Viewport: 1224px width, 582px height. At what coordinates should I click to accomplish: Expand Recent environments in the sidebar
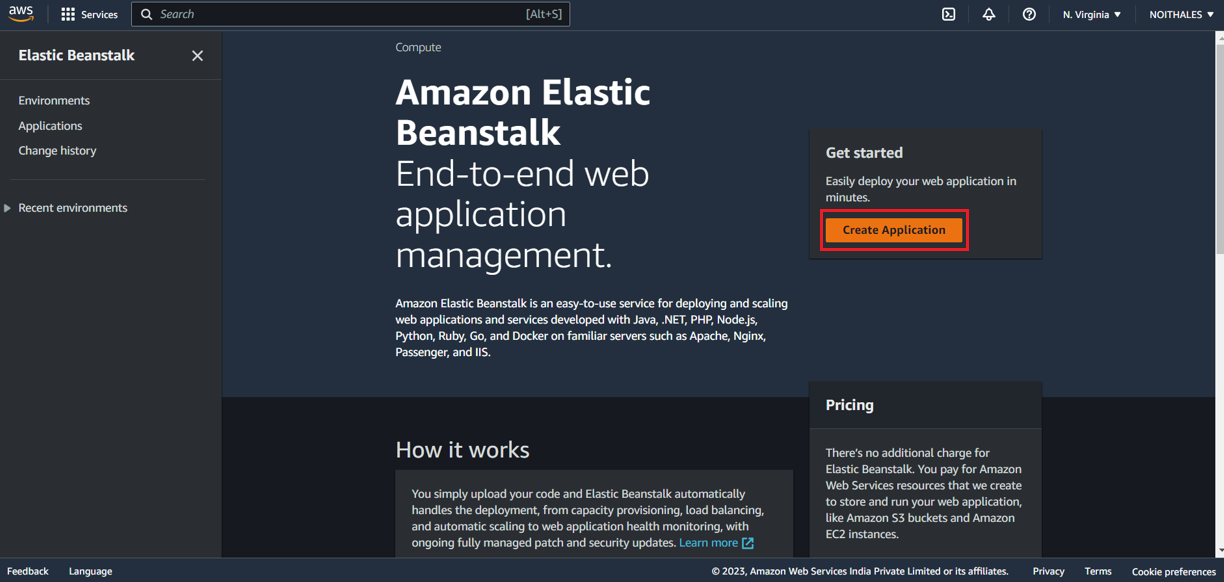[74, 207]
